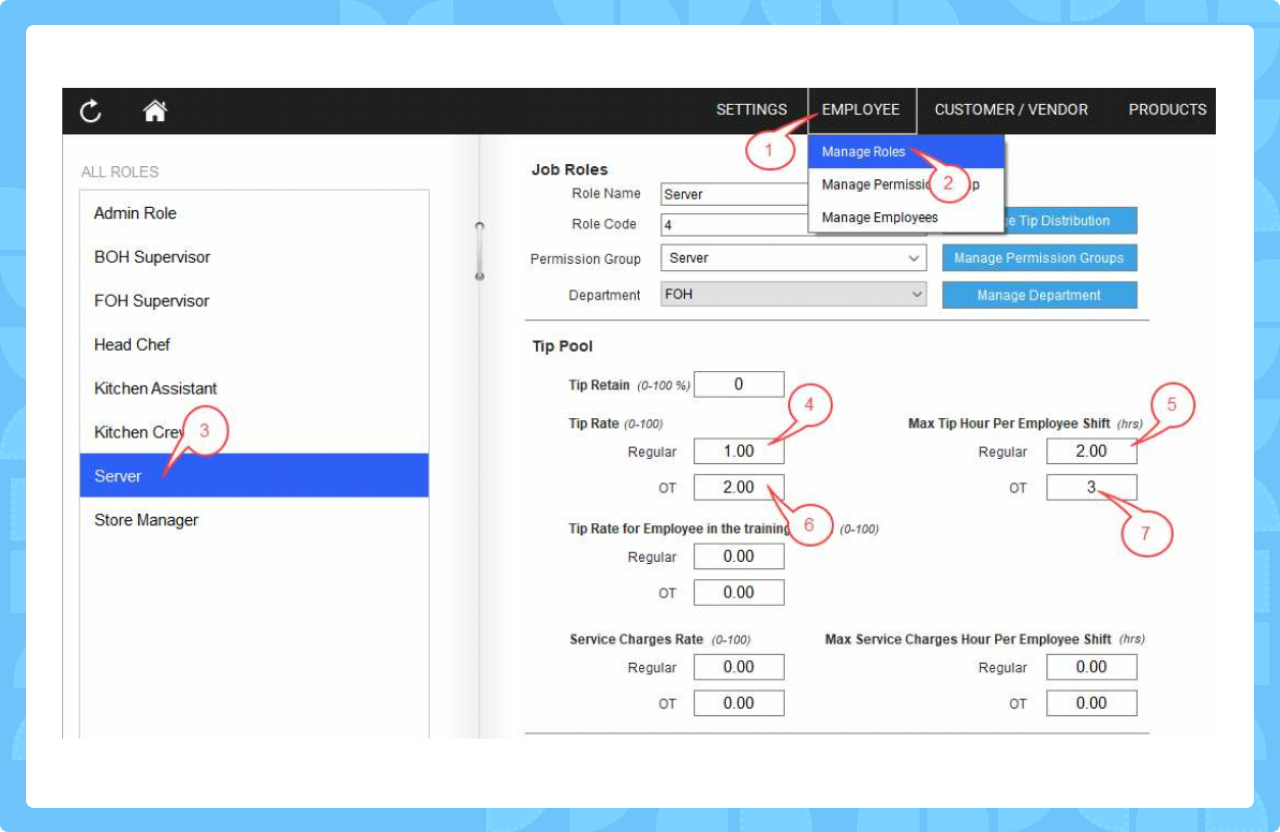1280x832 pixels.
Task: Click the Role Name input field
Action: pos(734,194)
